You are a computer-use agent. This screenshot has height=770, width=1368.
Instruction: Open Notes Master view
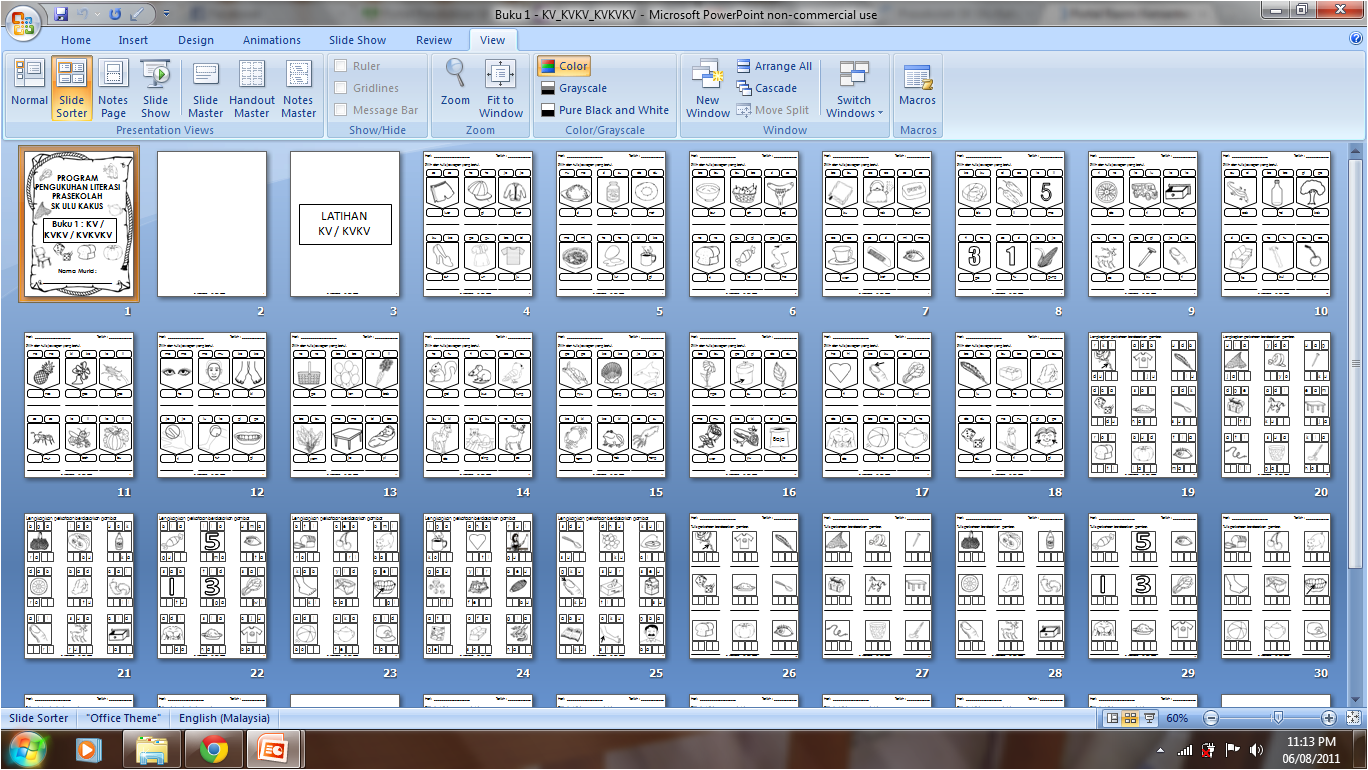[x=298, y=88]
